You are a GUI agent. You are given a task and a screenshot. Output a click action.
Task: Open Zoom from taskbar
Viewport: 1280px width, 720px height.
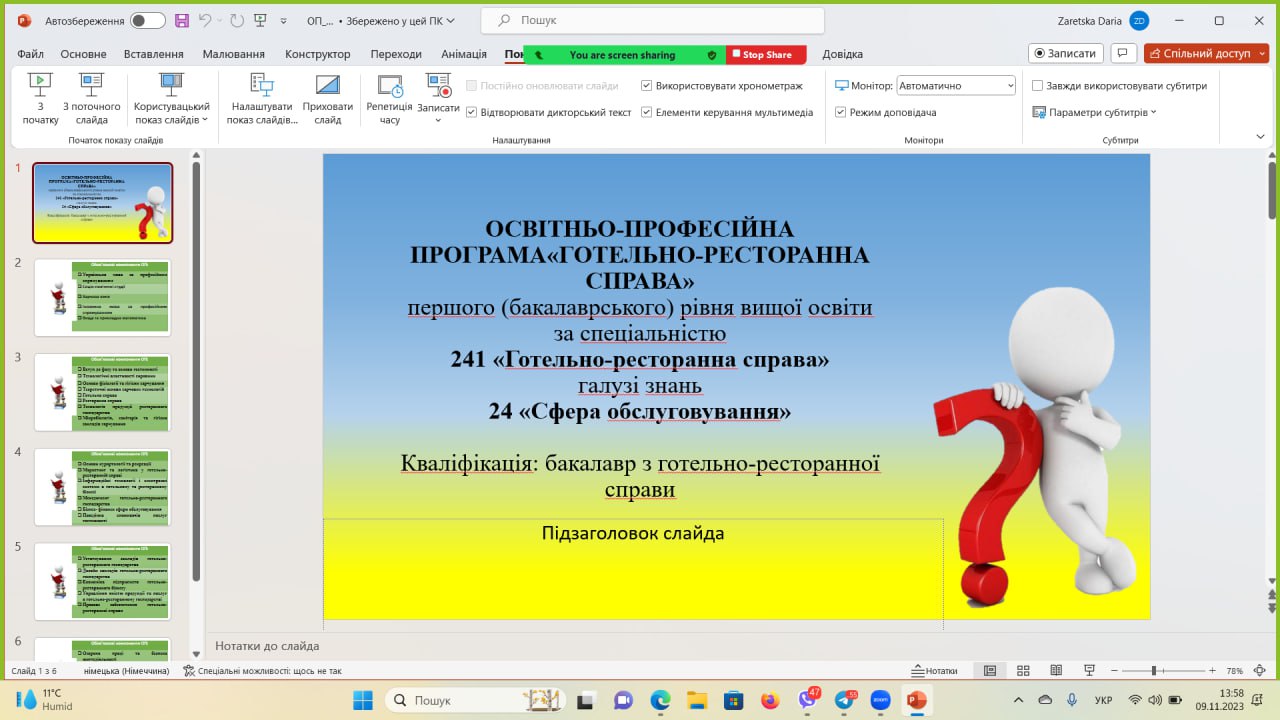click(x=880, y=700)
